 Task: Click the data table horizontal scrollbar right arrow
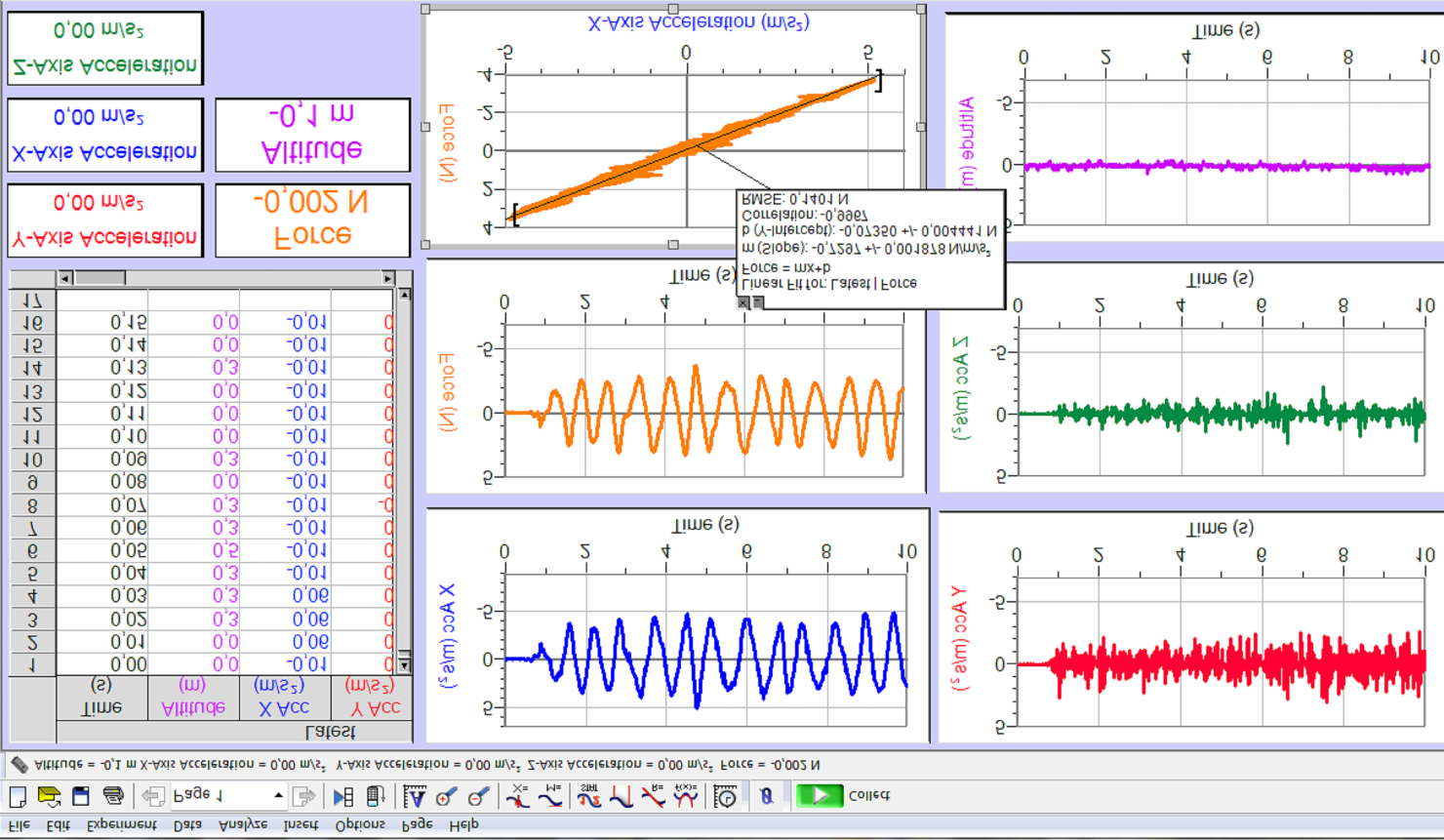pos(388,278)
